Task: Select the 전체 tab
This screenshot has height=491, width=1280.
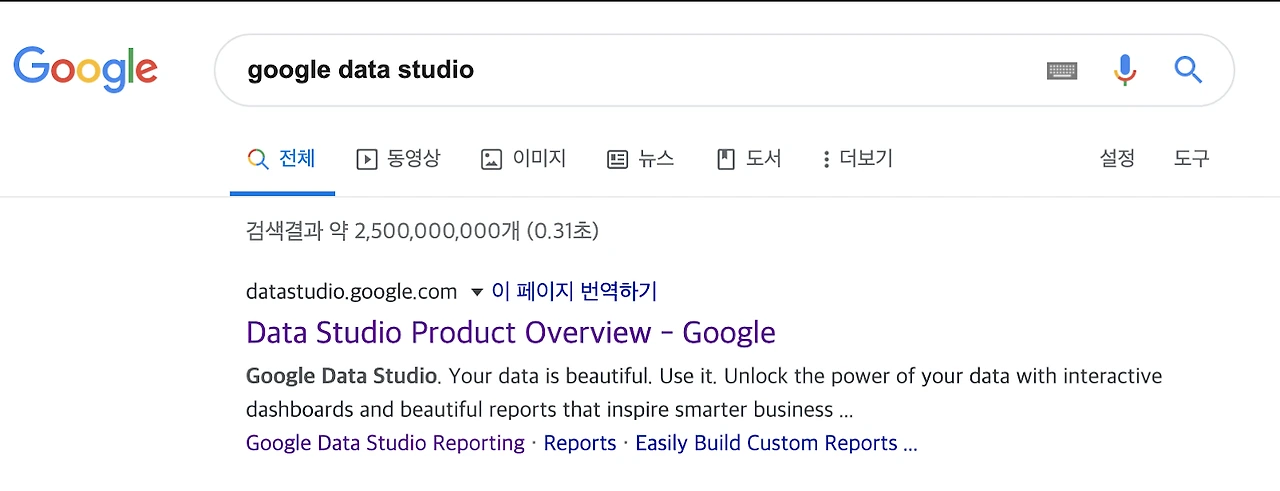Action: coord(282,158)
